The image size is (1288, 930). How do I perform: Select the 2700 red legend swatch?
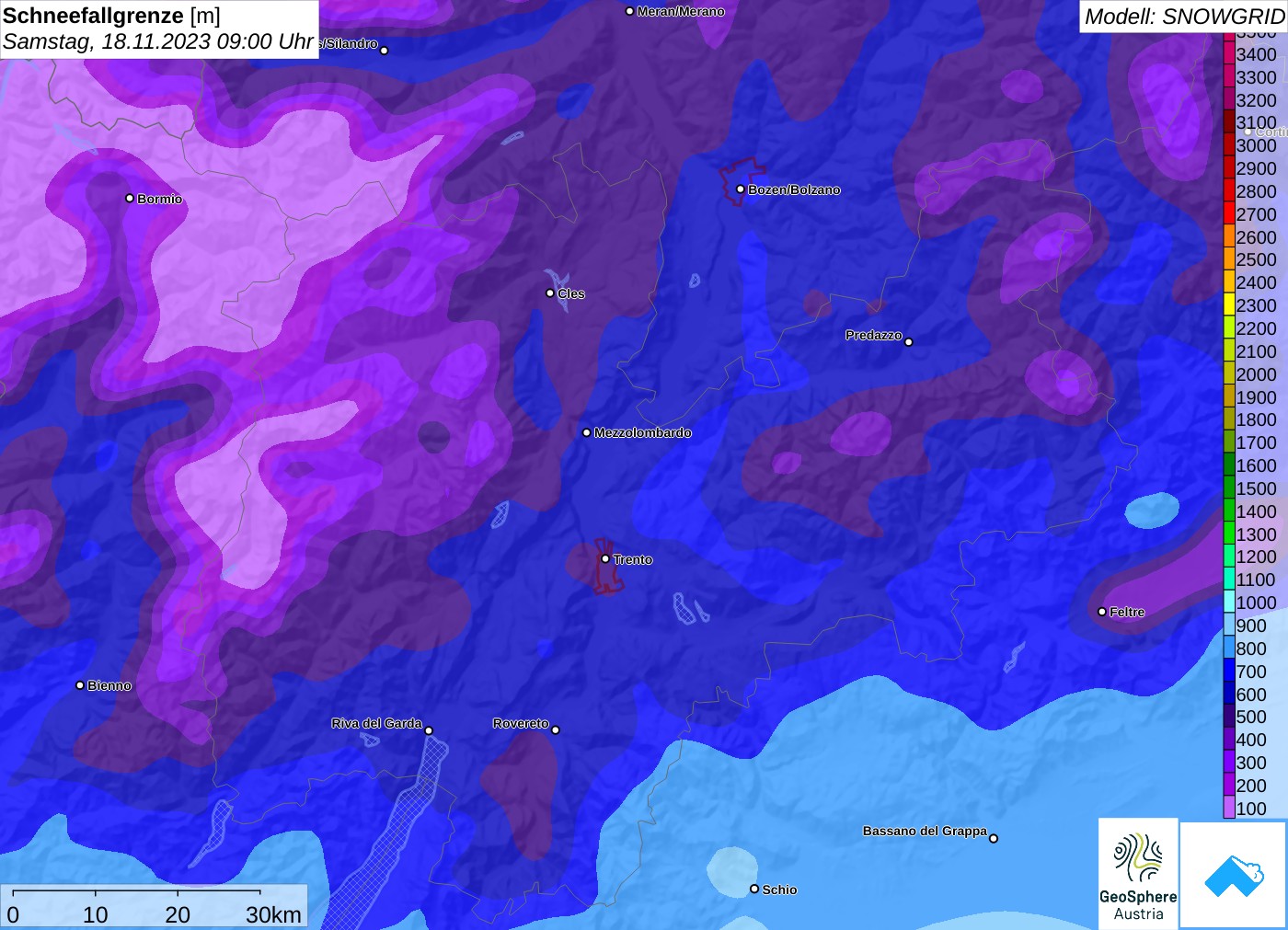(x=1229, y=213)
